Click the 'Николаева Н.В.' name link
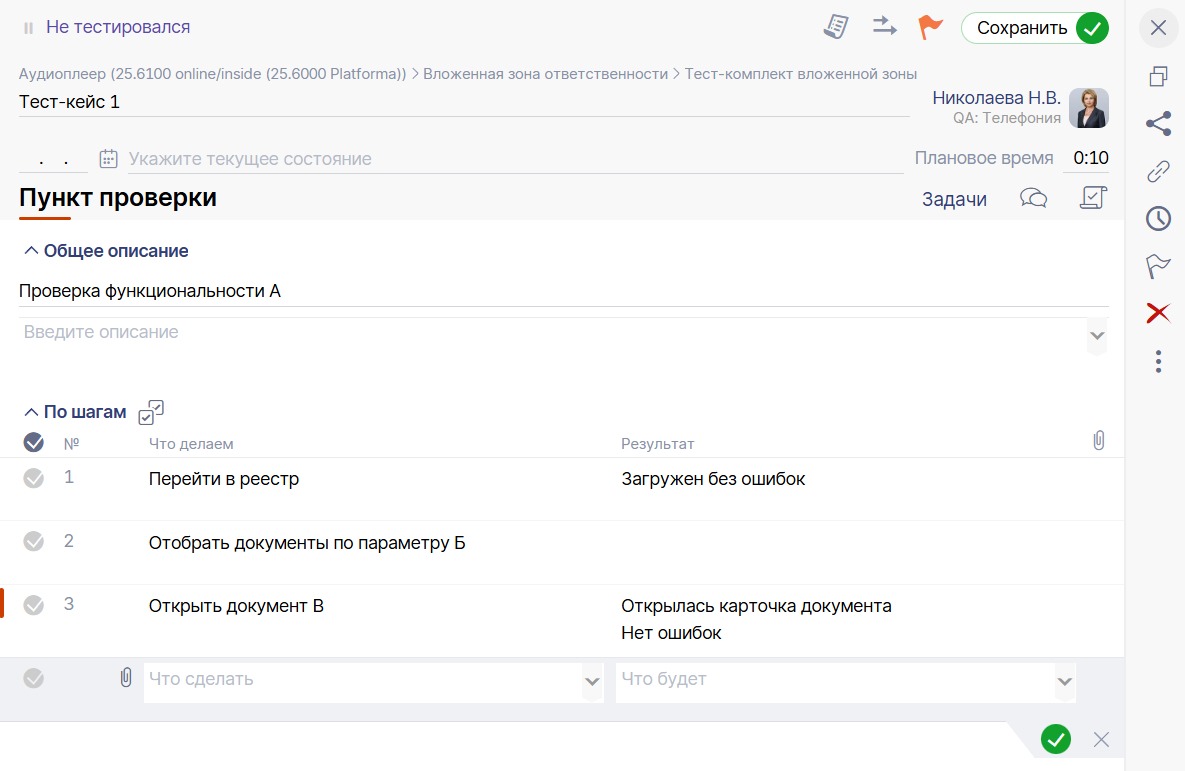1185x771 pixels. pos(996,98)
